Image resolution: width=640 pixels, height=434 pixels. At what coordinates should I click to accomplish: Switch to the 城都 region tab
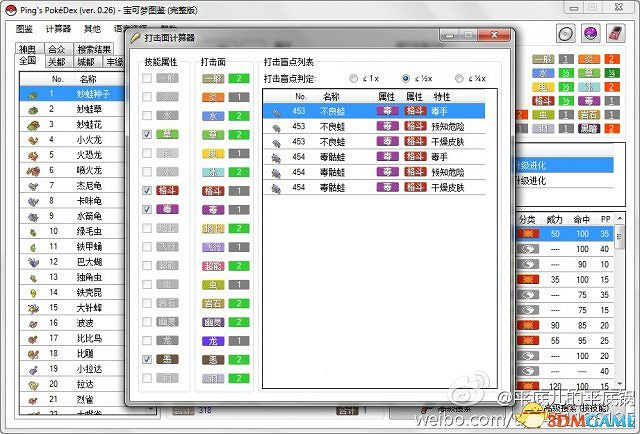coord(87,62)
